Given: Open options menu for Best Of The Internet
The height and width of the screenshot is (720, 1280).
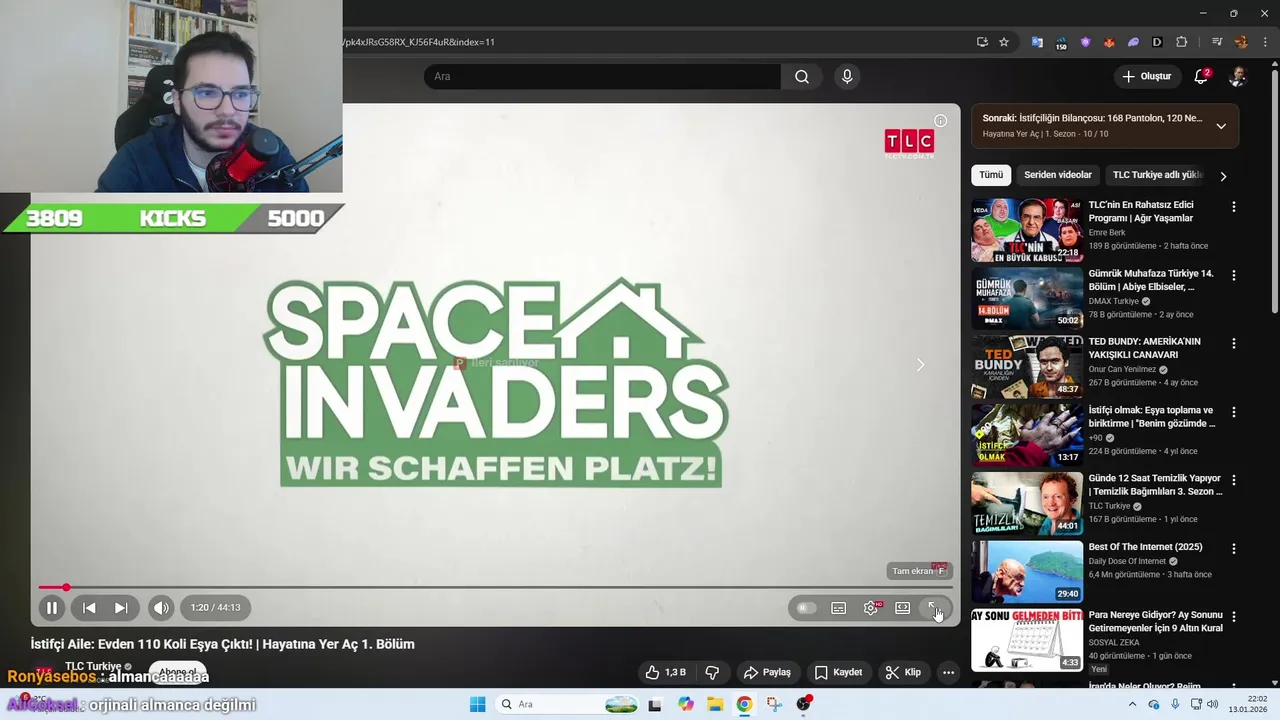Looking at the screenshot, I should (1233, 549).
